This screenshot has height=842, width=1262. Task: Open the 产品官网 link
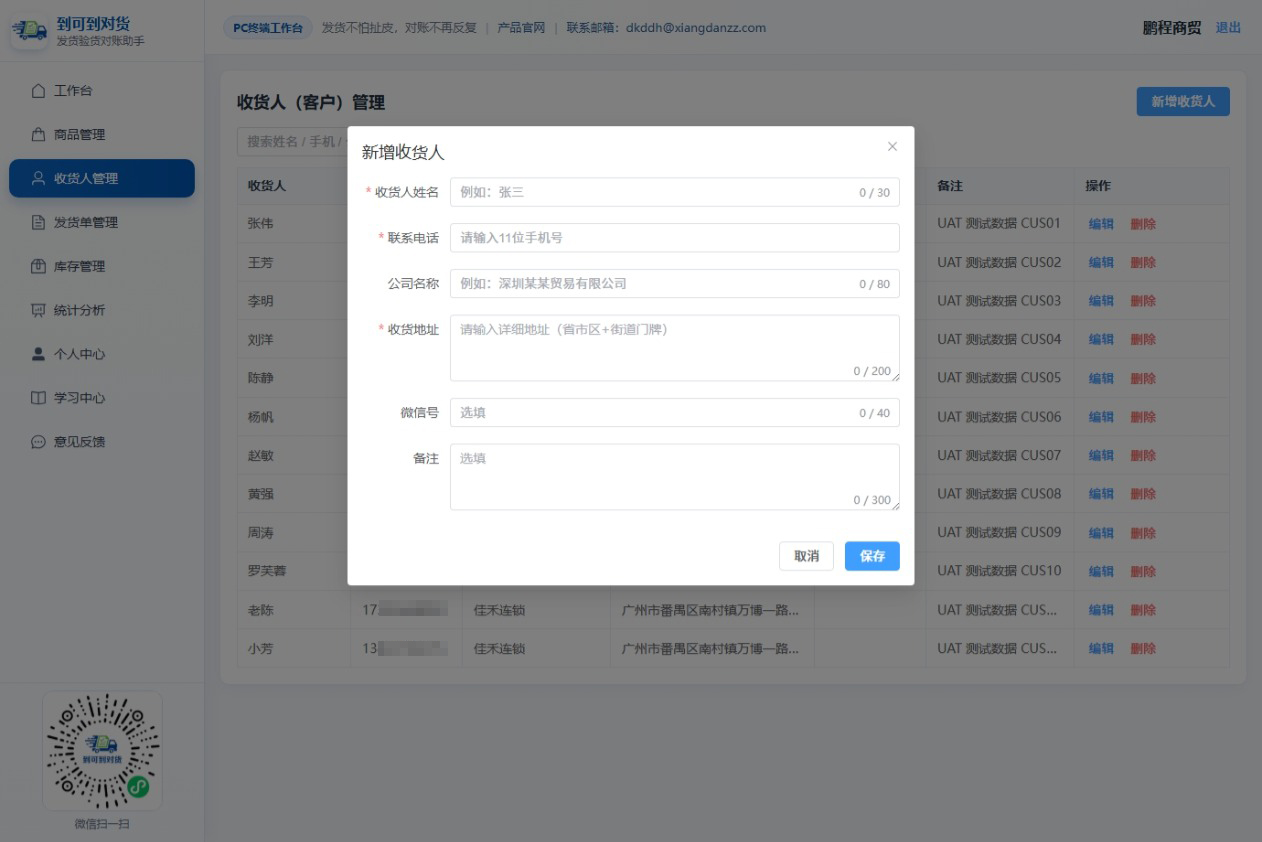click(521, 28)
